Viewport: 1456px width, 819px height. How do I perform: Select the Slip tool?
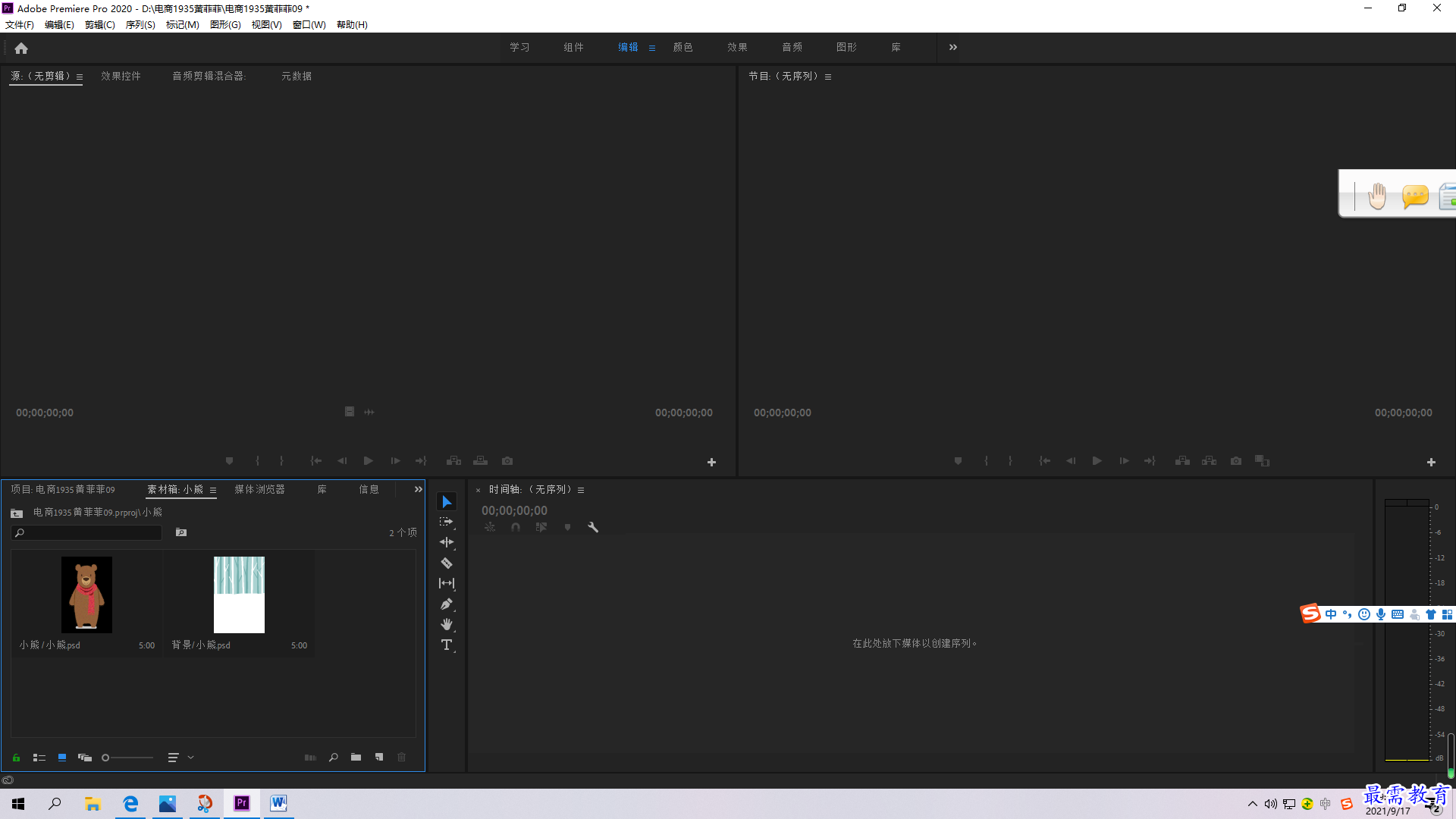[x=447, y=583]
